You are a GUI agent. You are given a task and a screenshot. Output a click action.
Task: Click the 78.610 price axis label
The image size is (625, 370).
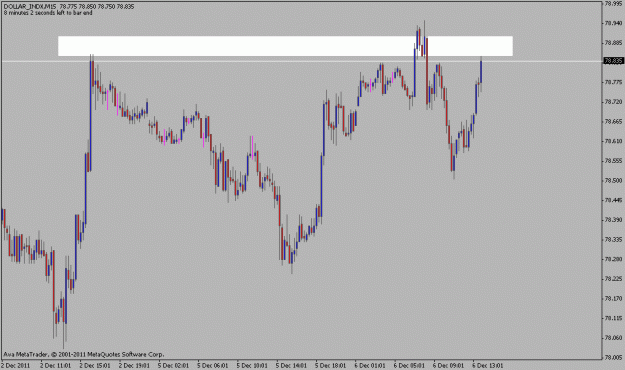(613, 141)
